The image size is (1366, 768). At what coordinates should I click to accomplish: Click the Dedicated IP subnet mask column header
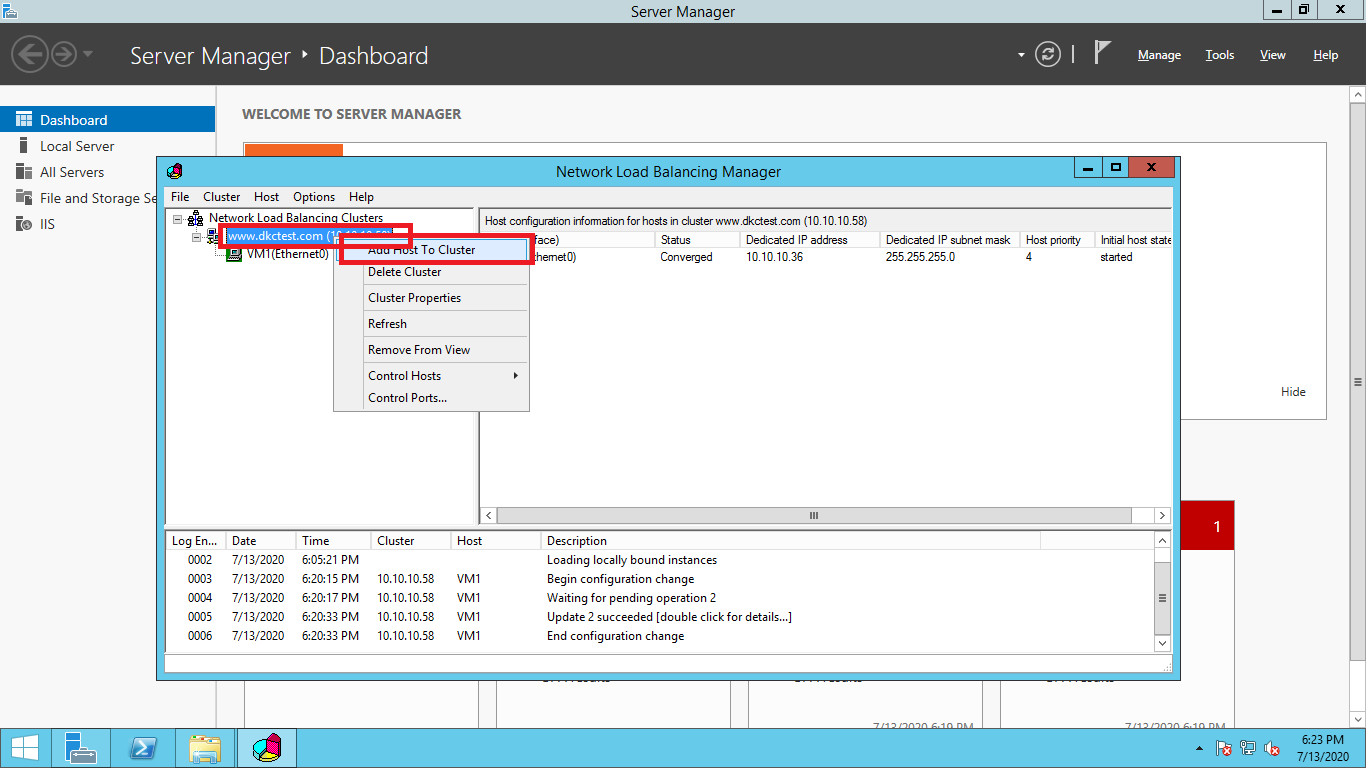tap(951, 240)
